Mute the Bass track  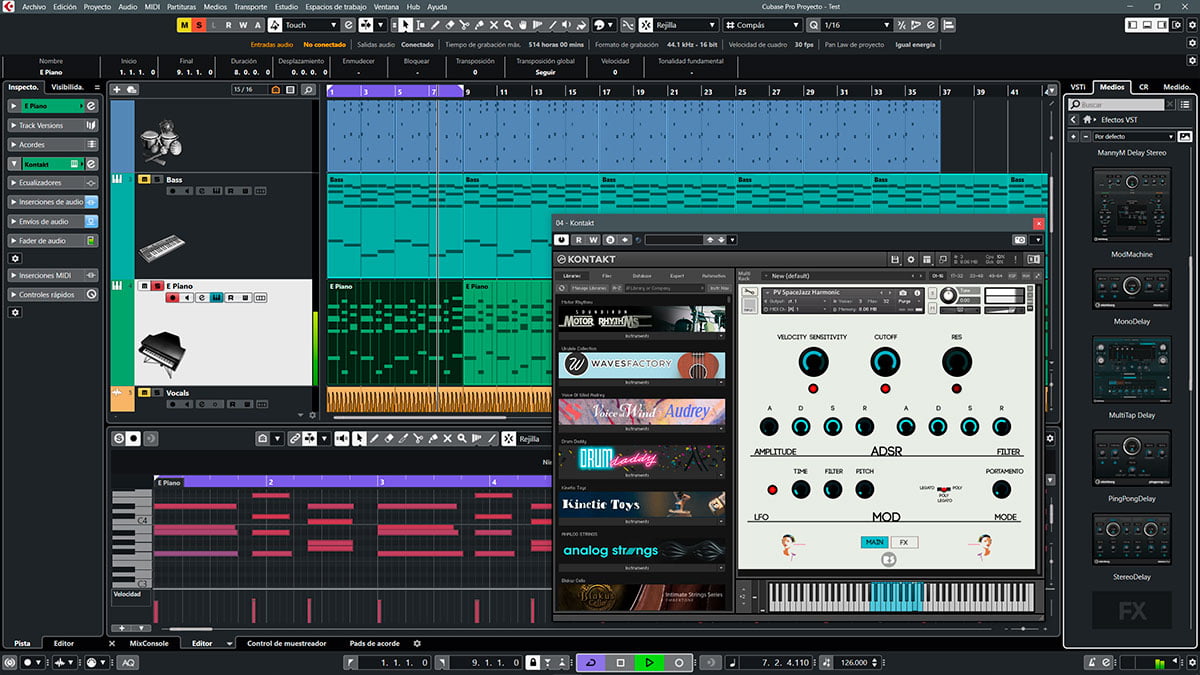[x=144, y=180]
